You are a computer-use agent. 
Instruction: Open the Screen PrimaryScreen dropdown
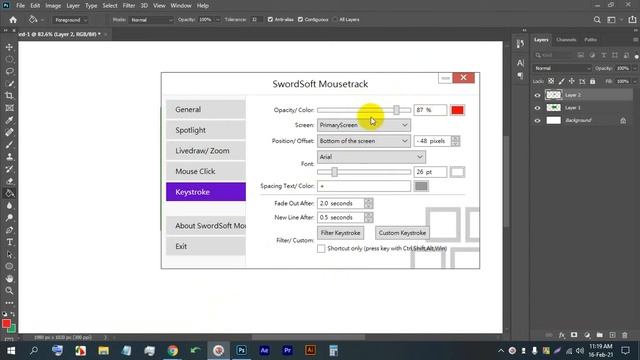tap(364, 125)
